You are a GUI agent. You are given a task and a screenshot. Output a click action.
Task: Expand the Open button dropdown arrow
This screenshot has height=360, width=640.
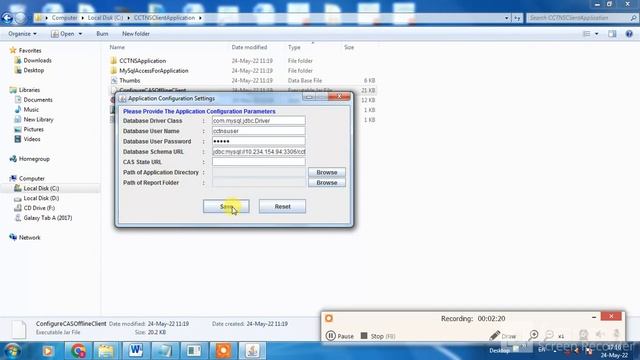click(80, 34)
